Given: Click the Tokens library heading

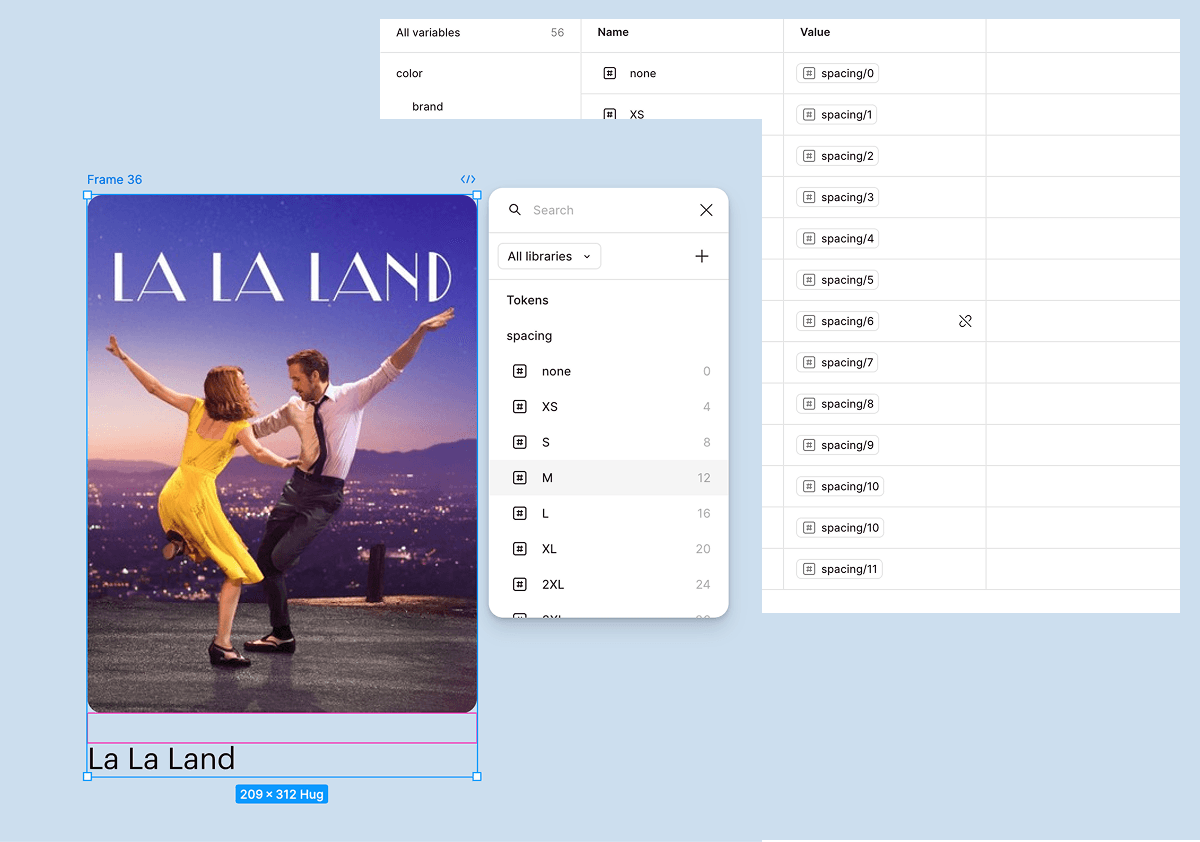Looking at the screenshot, I should click(527, 300).
